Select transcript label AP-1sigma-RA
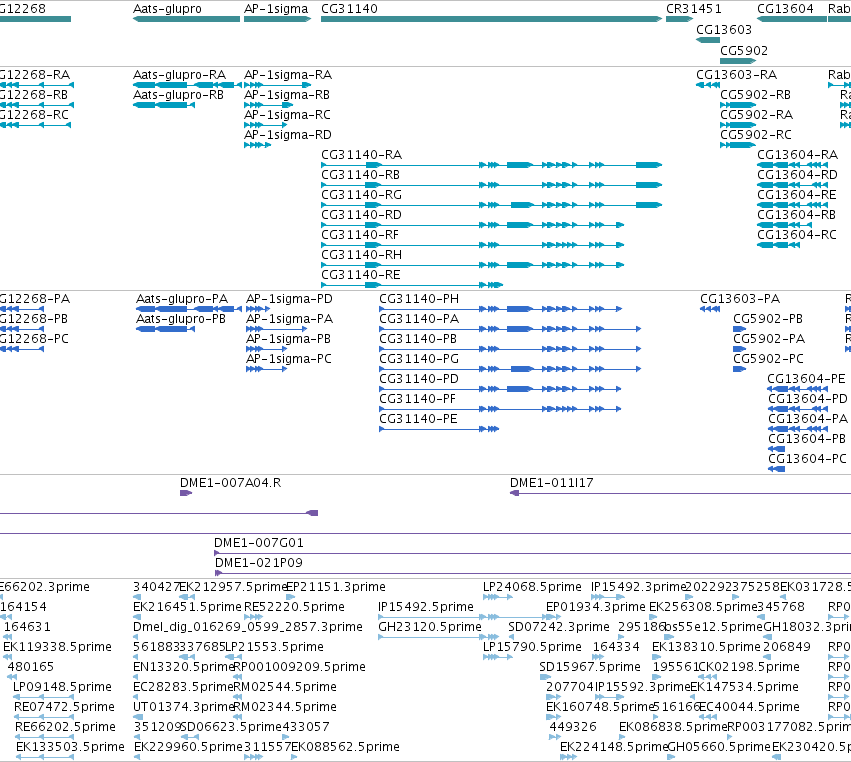 (288, 75)
